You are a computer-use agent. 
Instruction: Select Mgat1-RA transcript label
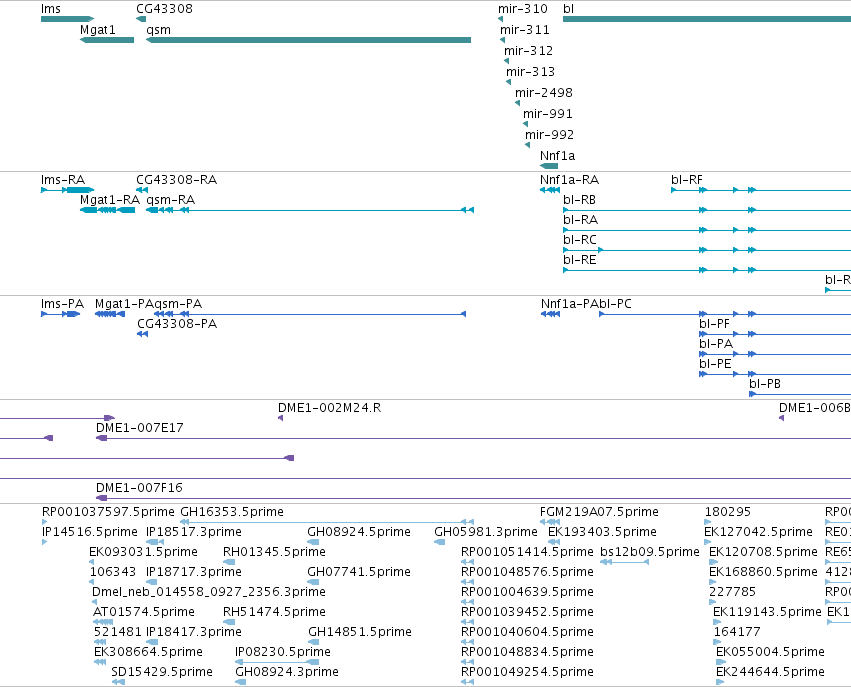click(x=110, y=200)
